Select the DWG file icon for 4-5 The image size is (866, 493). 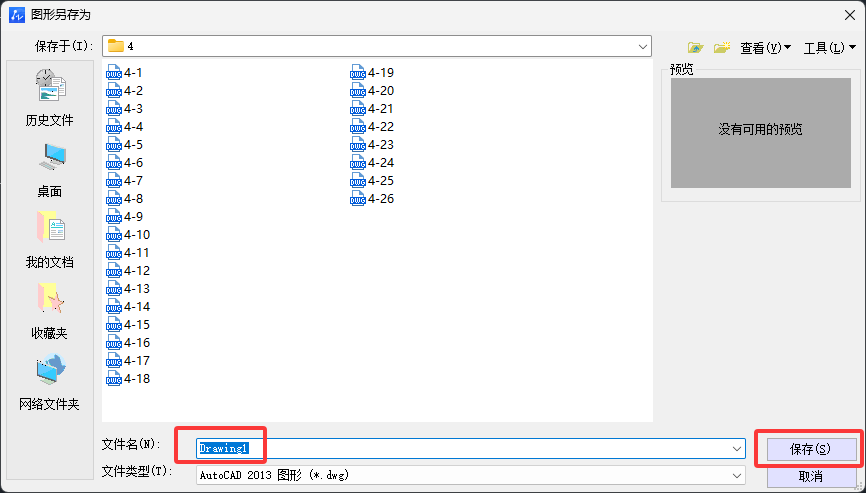click(114, 145)
